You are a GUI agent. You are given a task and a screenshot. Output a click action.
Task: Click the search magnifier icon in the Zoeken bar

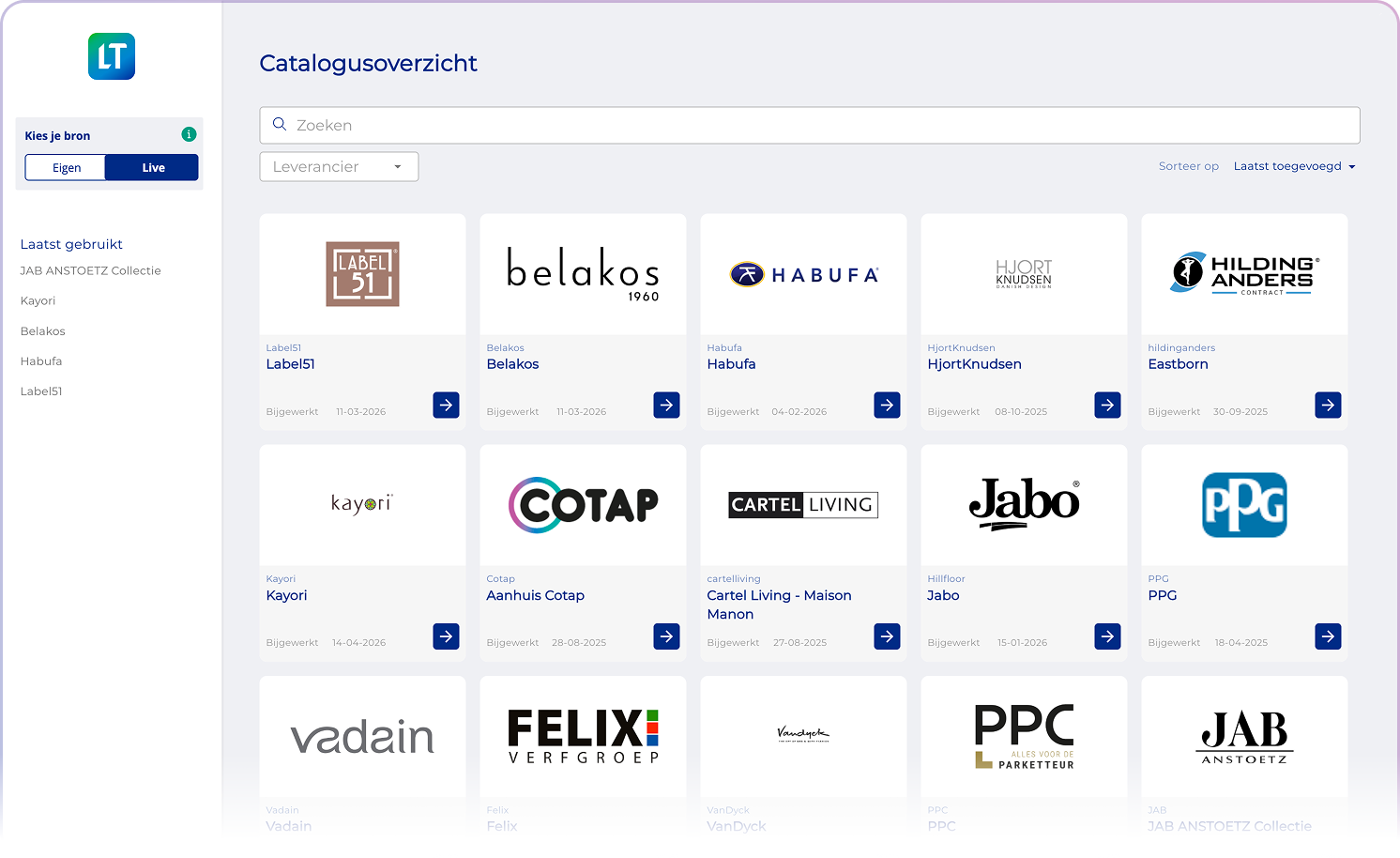tap(280, 124)
